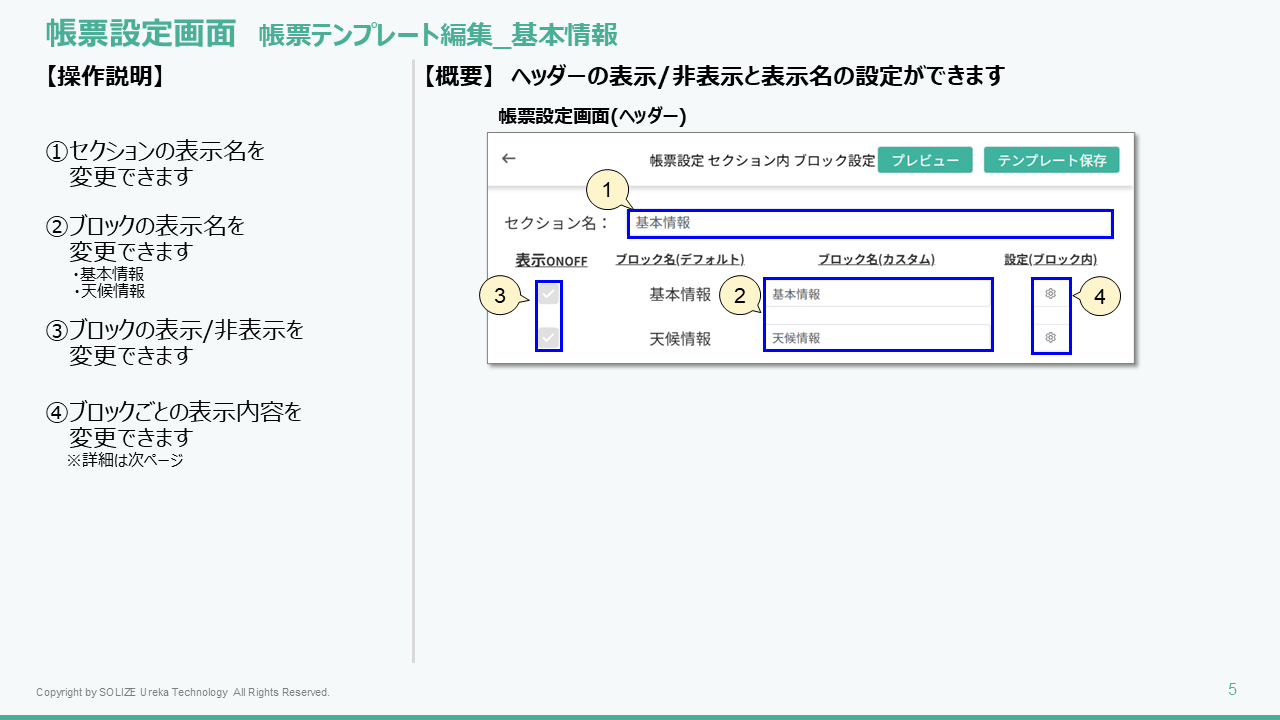Open settings gear for 基本情報 block

pos(1050,294)
